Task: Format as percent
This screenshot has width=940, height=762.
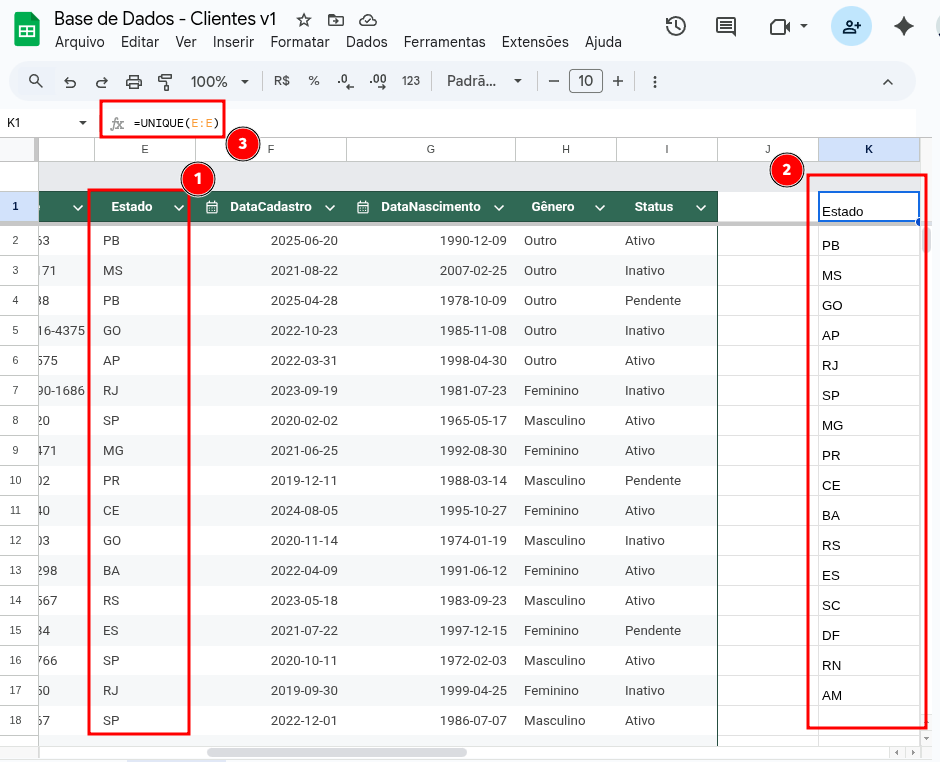Action: tap(314, 81)
